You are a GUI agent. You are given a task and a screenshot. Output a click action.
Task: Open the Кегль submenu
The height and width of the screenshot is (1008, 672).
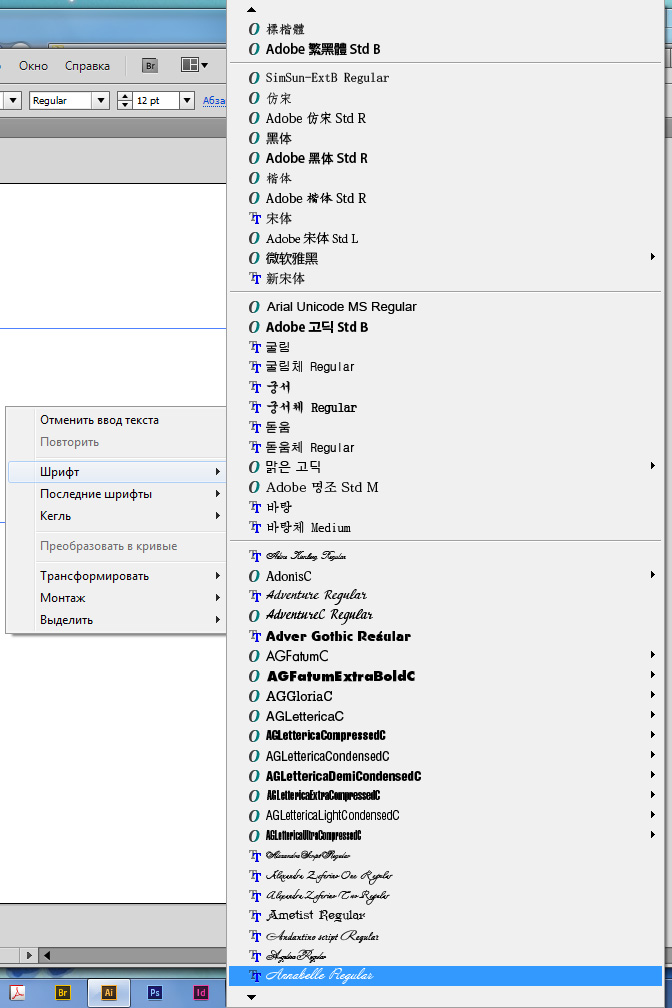116,516
